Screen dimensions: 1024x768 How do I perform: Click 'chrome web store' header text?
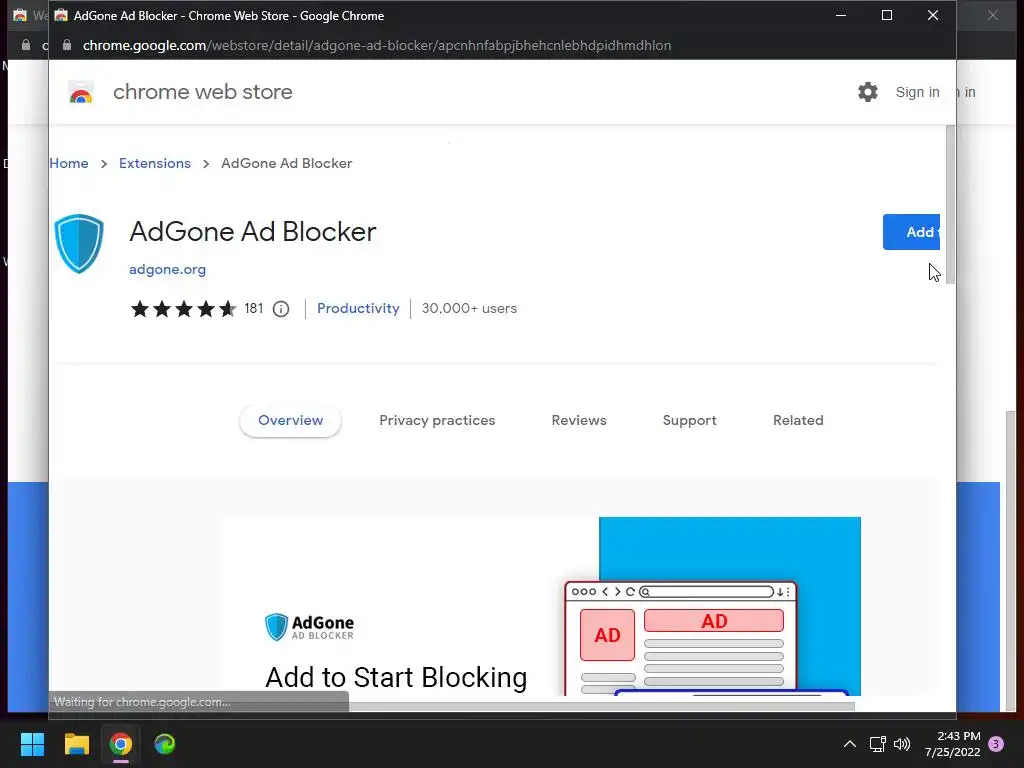[202, 92]
